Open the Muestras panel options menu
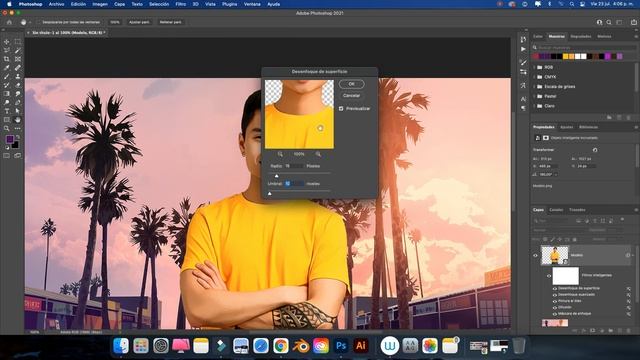This screenshot has height=360, width=640. (636, 37)
